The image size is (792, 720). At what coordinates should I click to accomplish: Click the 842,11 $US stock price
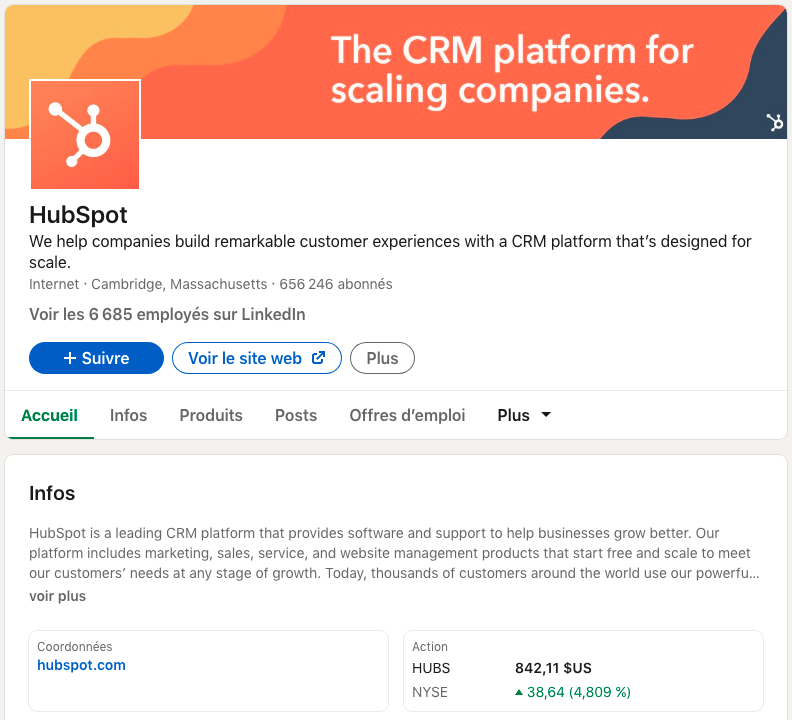click(x=553, y=668)
